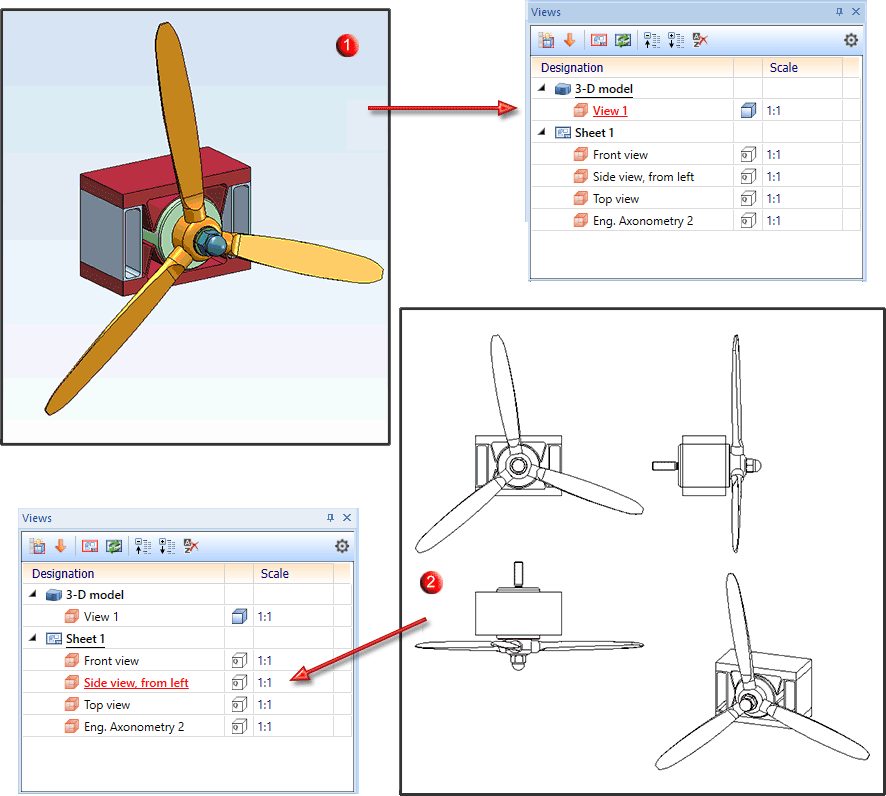Click Scale column header in lower Views panel
The width and height of the screenshot is (886, 796).
275,574
